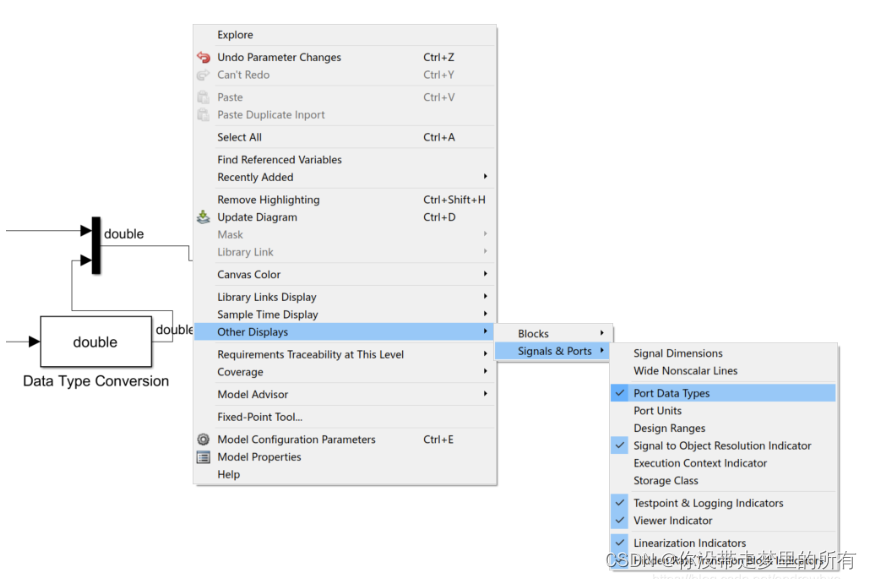
Task: Choose Select All menu entry
Action: click(x=345, y=137)
